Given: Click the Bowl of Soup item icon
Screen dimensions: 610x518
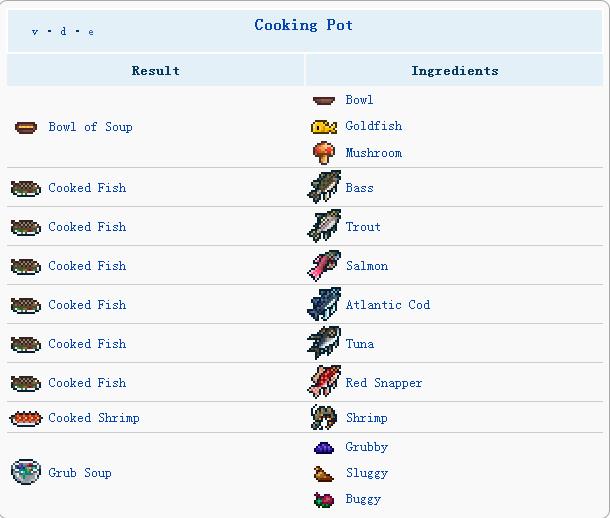Looking at the screenshot, I should 26,127.
